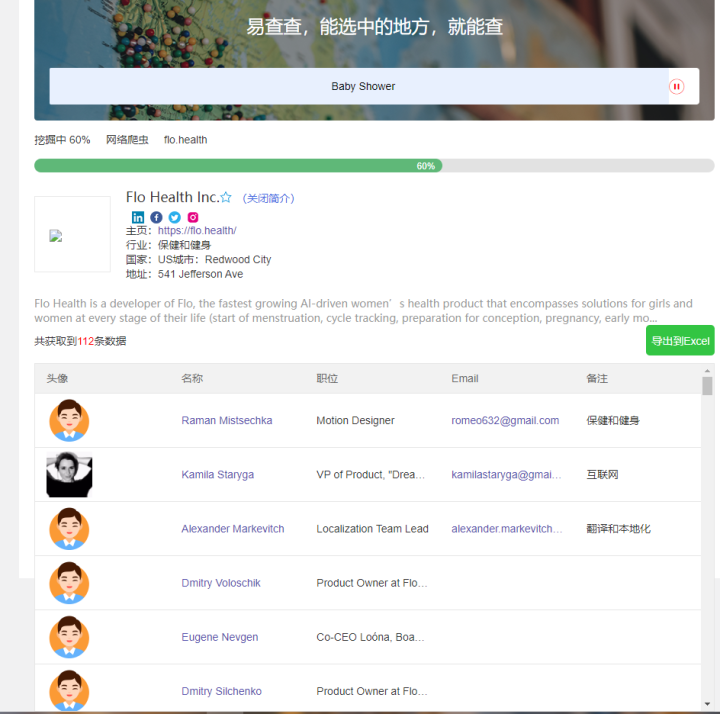720x714 pixels.
Task: Click Alexander Markevitch's avatar icon
Action: [69, 528]
